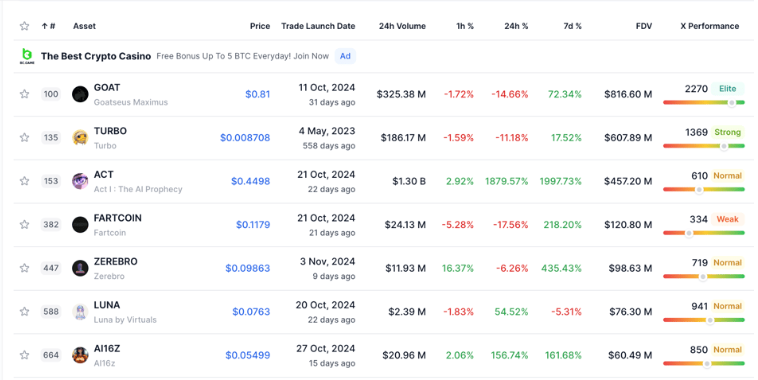Sort by Trade Launch Date header
This screenshot has width=758, height=380.
click(x=318, y=26)
